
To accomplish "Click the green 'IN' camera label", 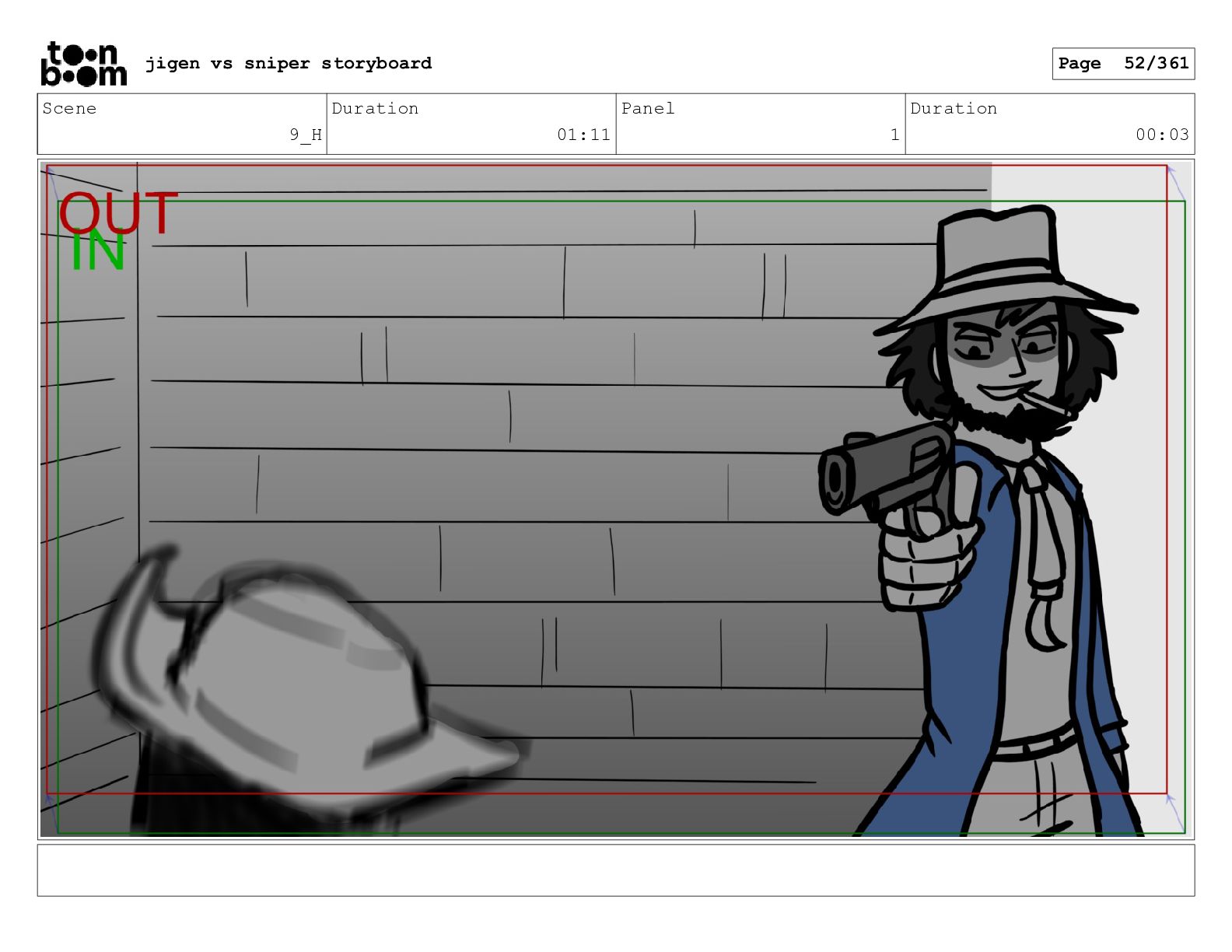I will (98, 250).
